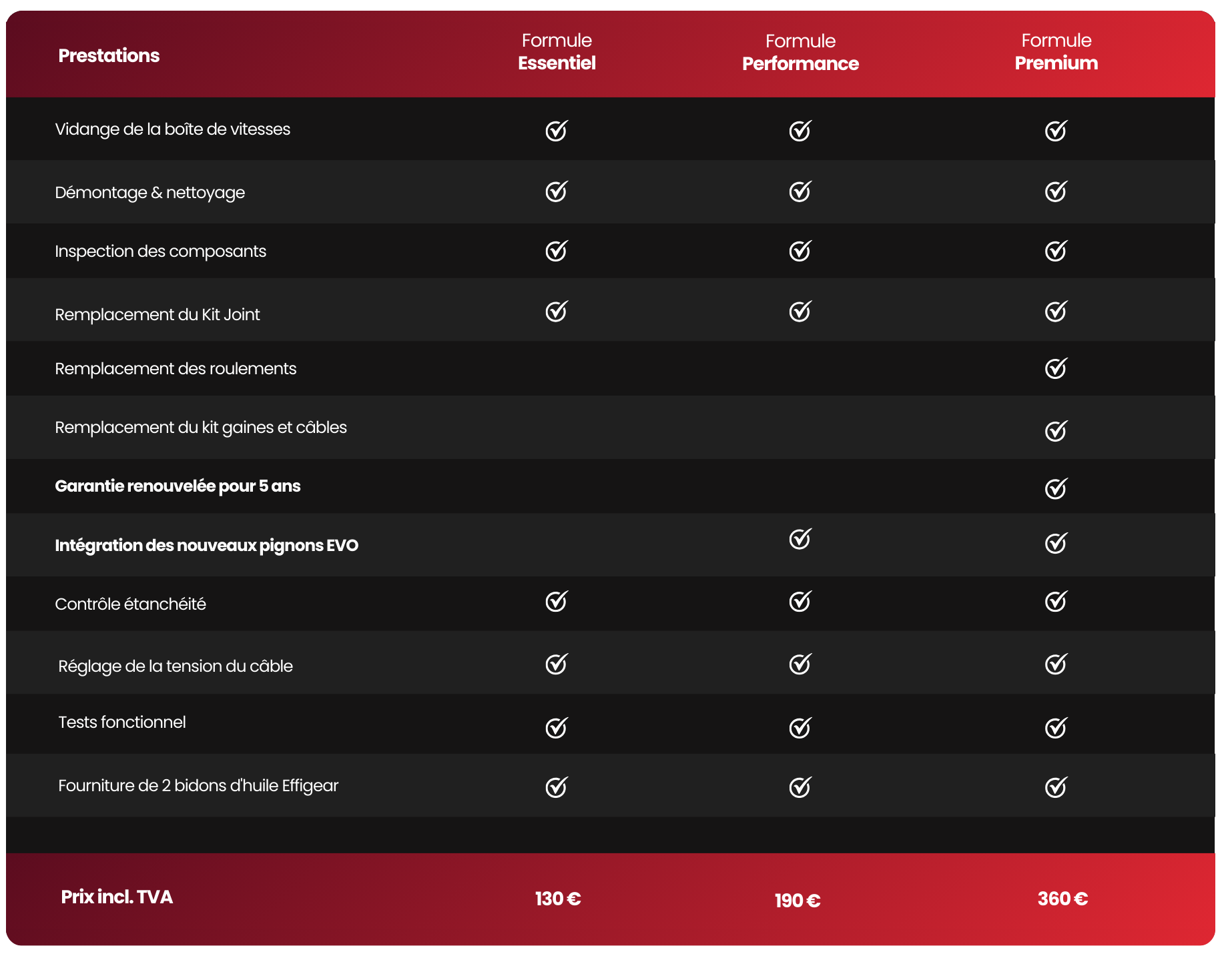Screen dimensions: 1232x966
Task: Click Essentiel checkmark for Vidange de la boîte
Action: [556, 131]
